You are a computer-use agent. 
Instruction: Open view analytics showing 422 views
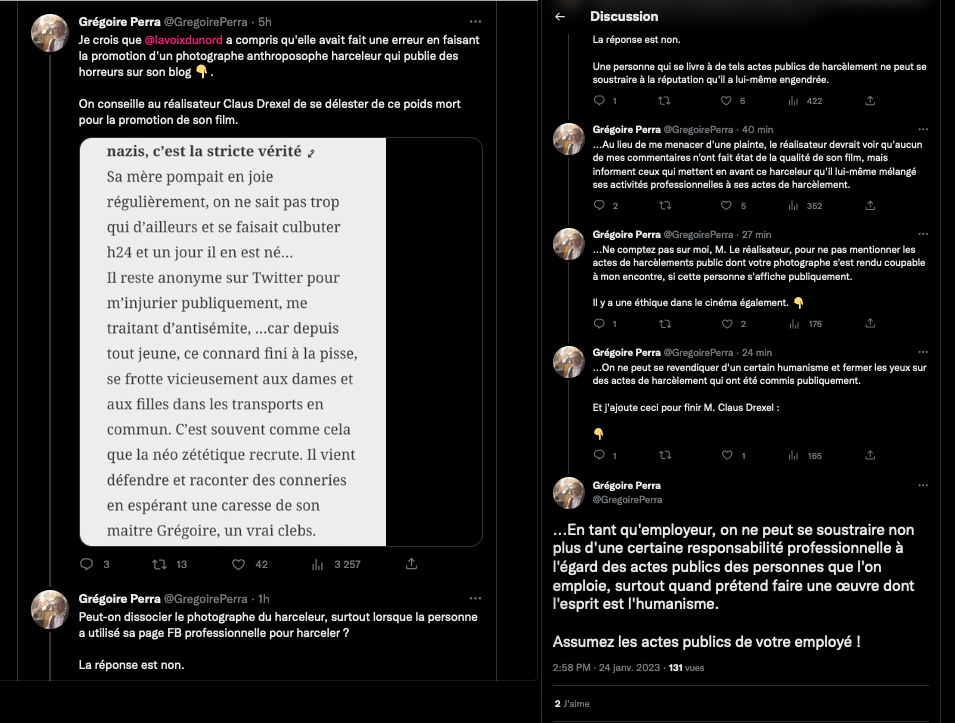pyautogui.click(x=793, y=101)
